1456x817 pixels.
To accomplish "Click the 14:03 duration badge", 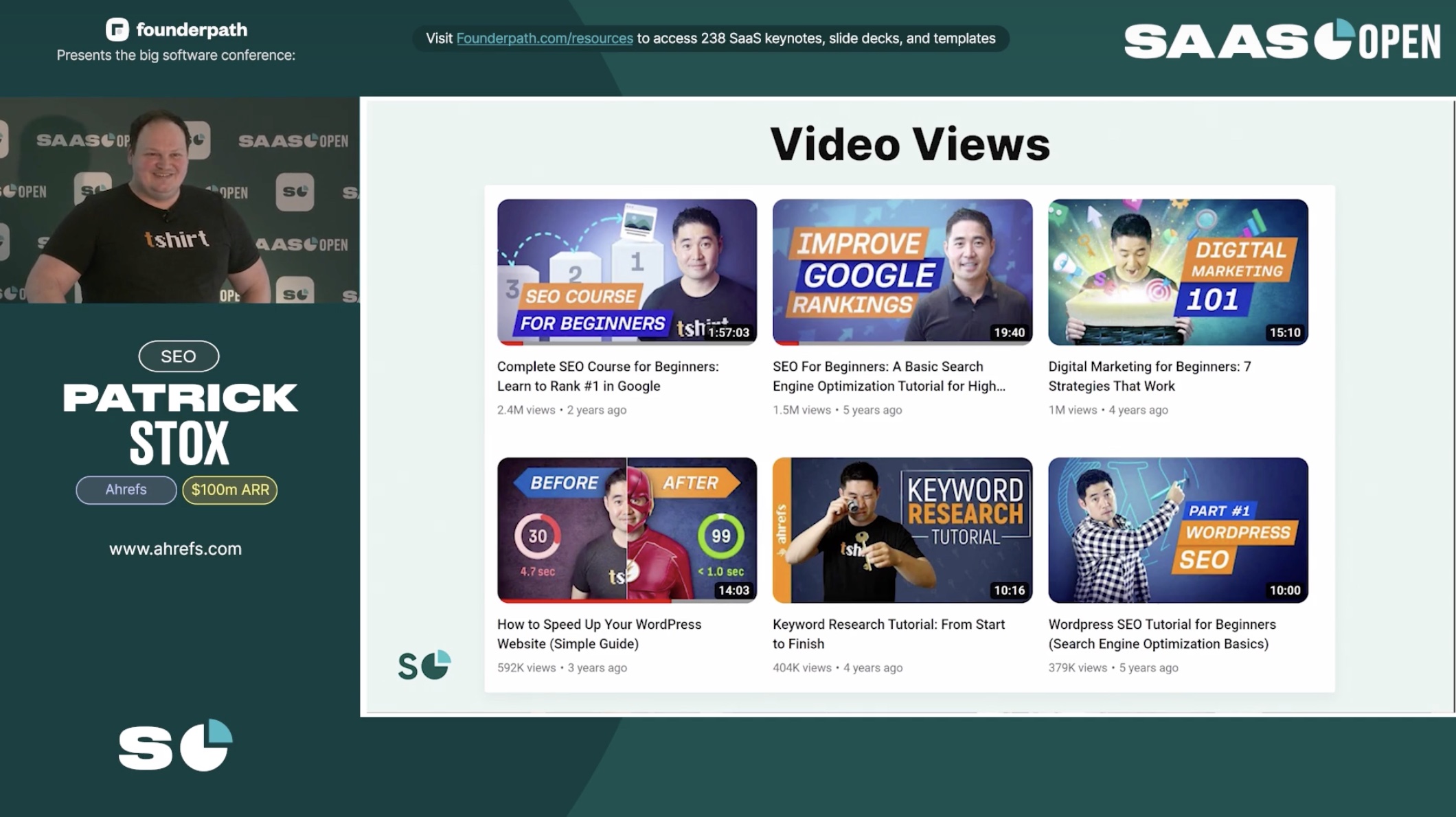I will click(733, 590).
